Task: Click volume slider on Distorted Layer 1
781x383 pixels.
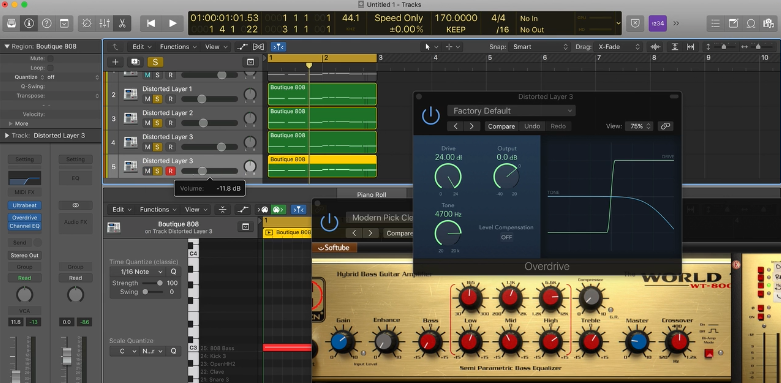Action: coord(209,99)
